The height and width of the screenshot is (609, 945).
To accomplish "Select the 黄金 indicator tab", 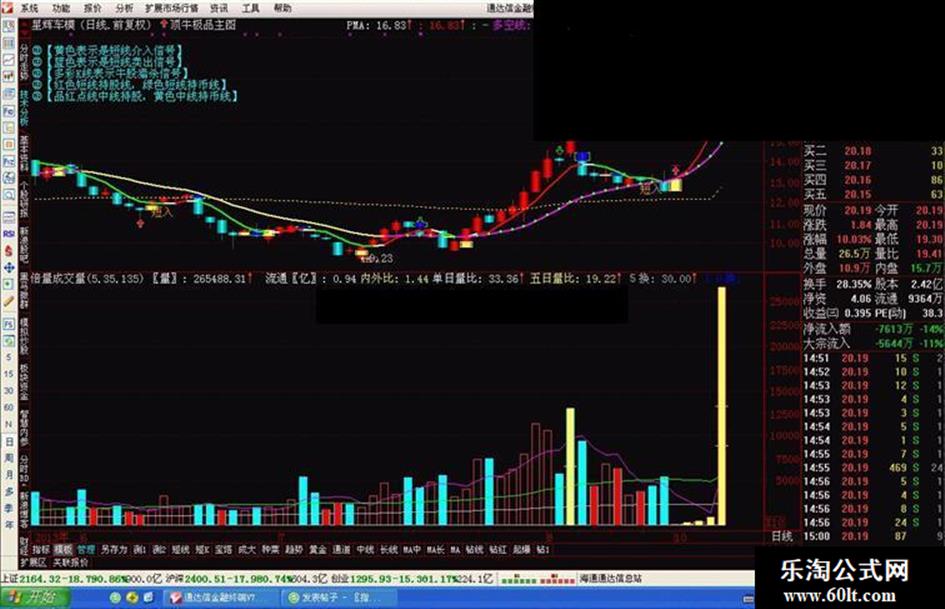I will (x=318, y=550).
